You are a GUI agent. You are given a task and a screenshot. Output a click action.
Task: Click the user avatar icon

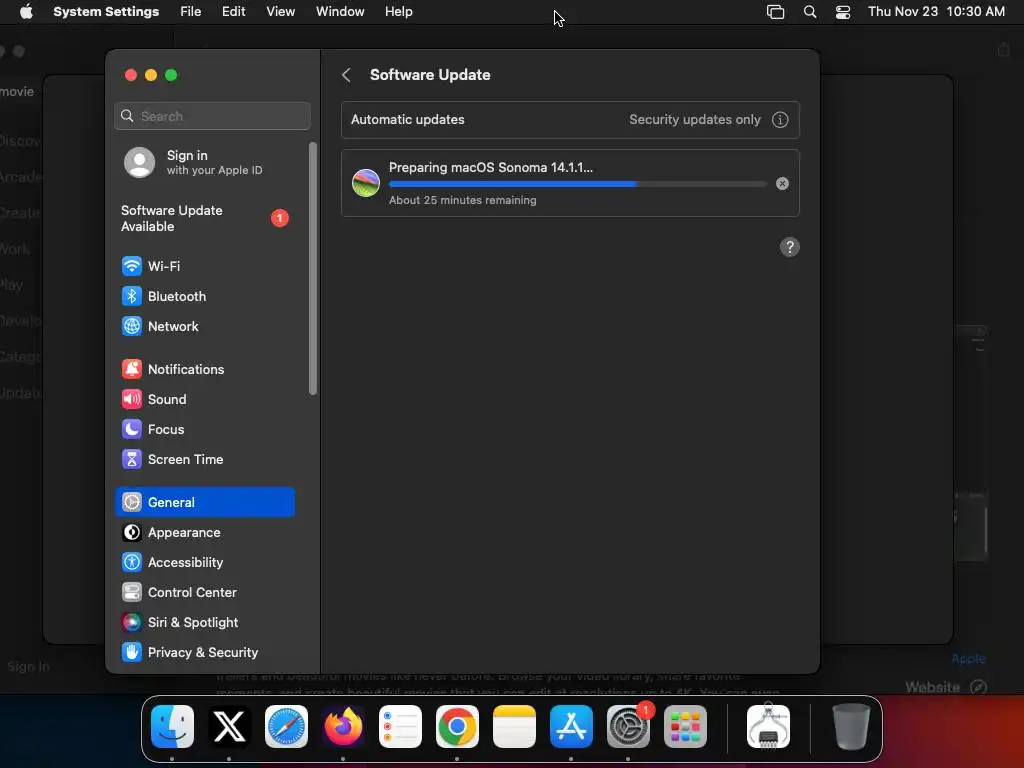(140, 162)
